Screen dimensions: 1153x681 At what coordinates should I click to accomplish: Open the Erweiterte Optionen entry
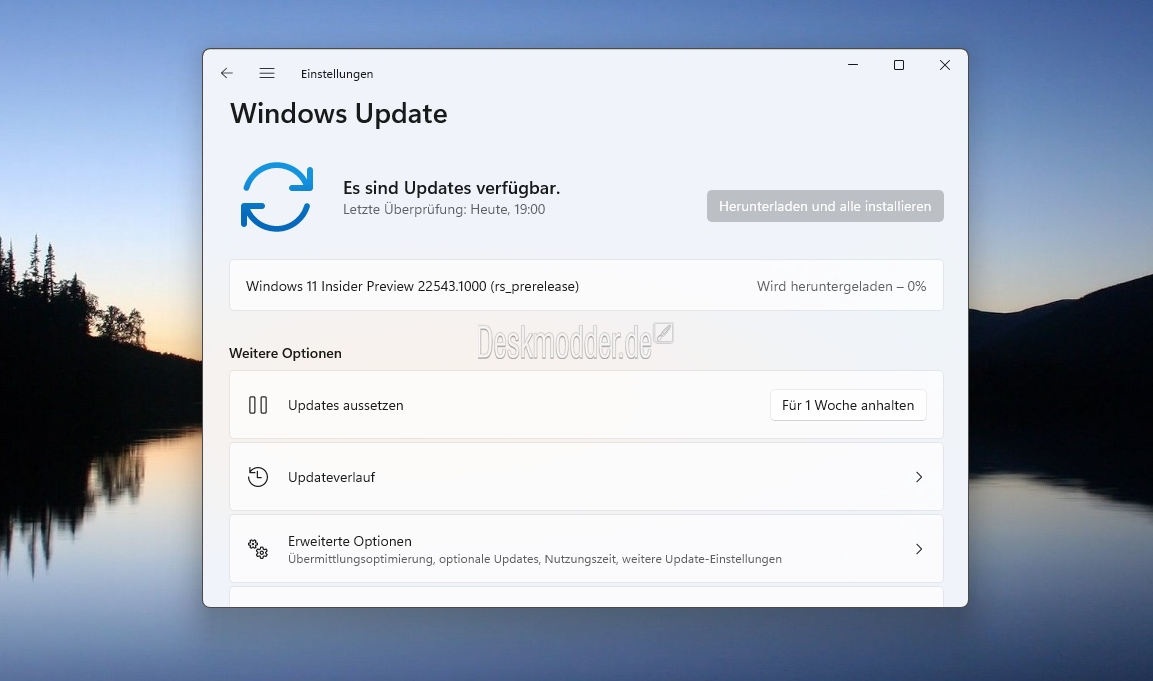click(586, 549)
